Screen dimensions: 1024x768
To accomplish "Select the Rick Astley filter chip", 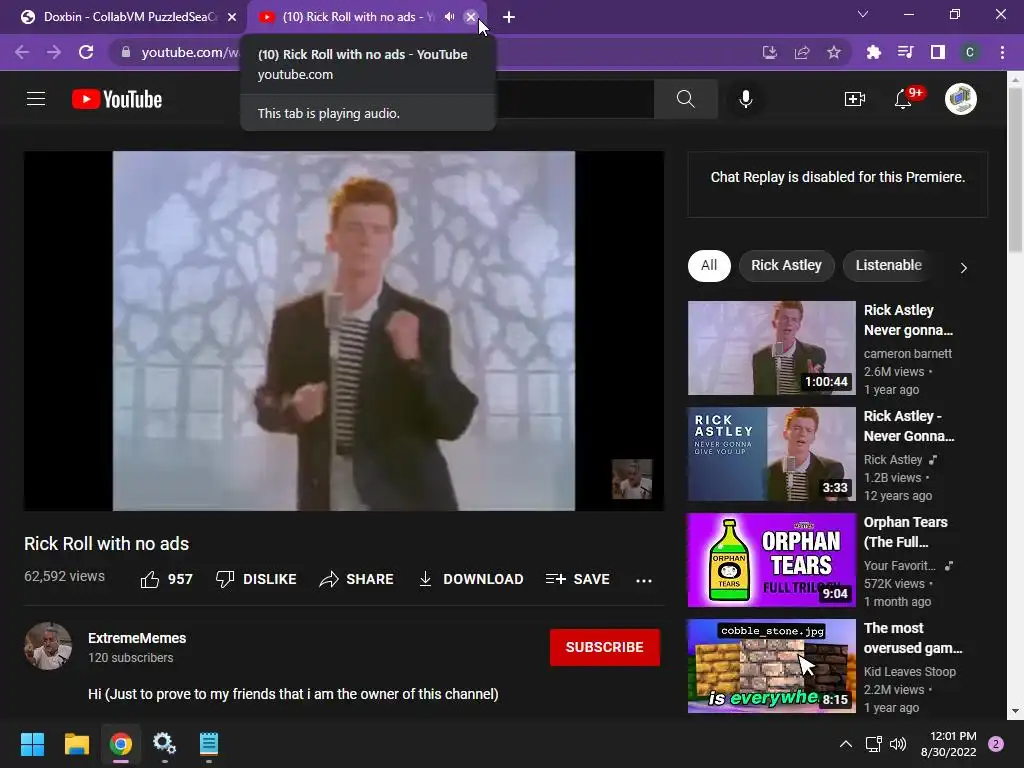I will [x=786, y=265].
